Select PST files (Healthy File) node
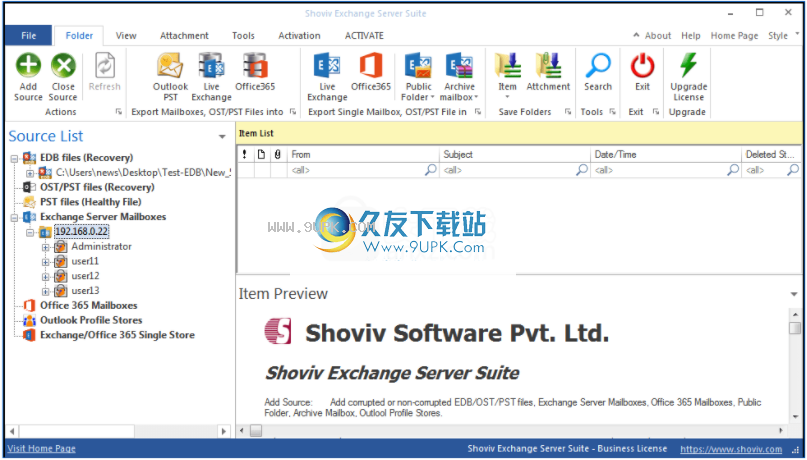Viewport: 807px width, 460px height. click(x=91, y=202)
